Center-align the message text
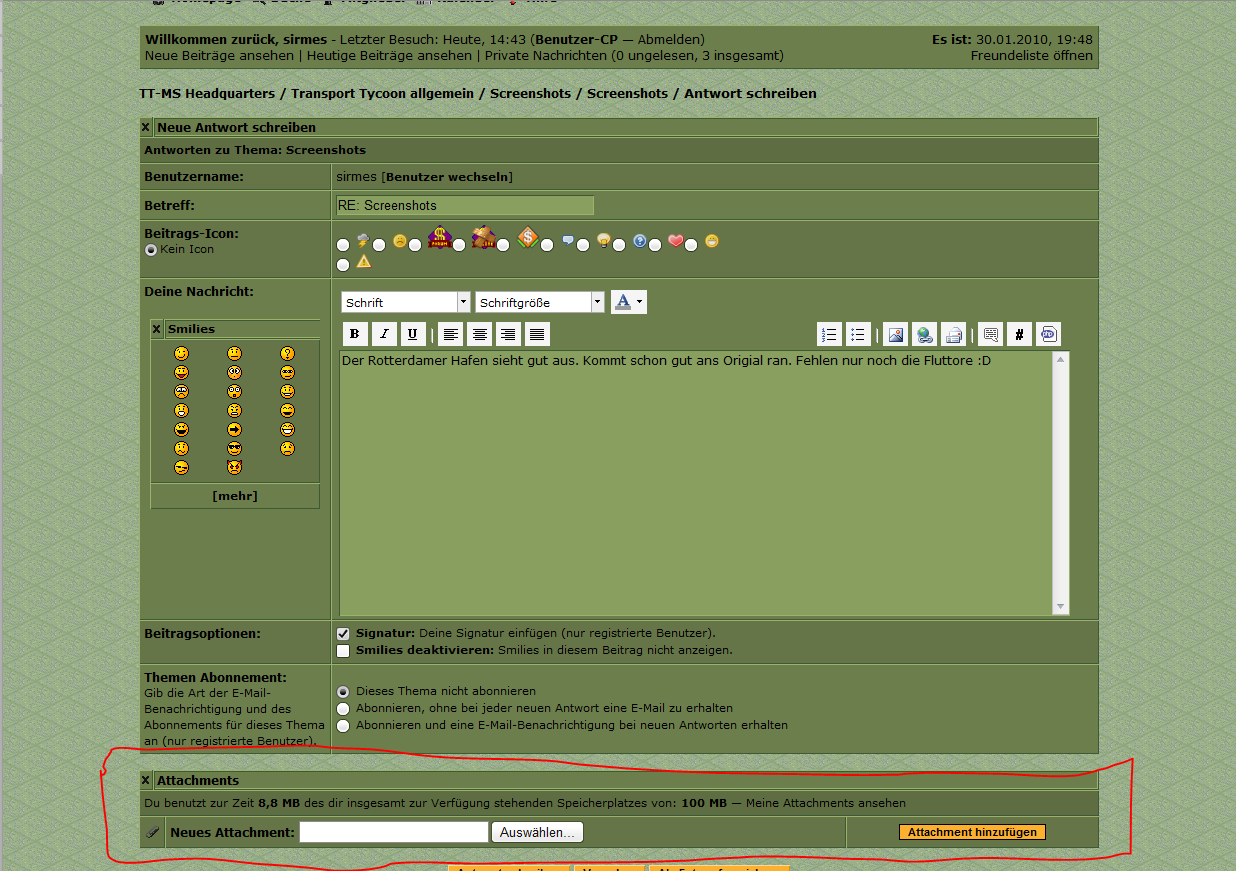This screenshot has width=1236, height=871. (480, 334)
